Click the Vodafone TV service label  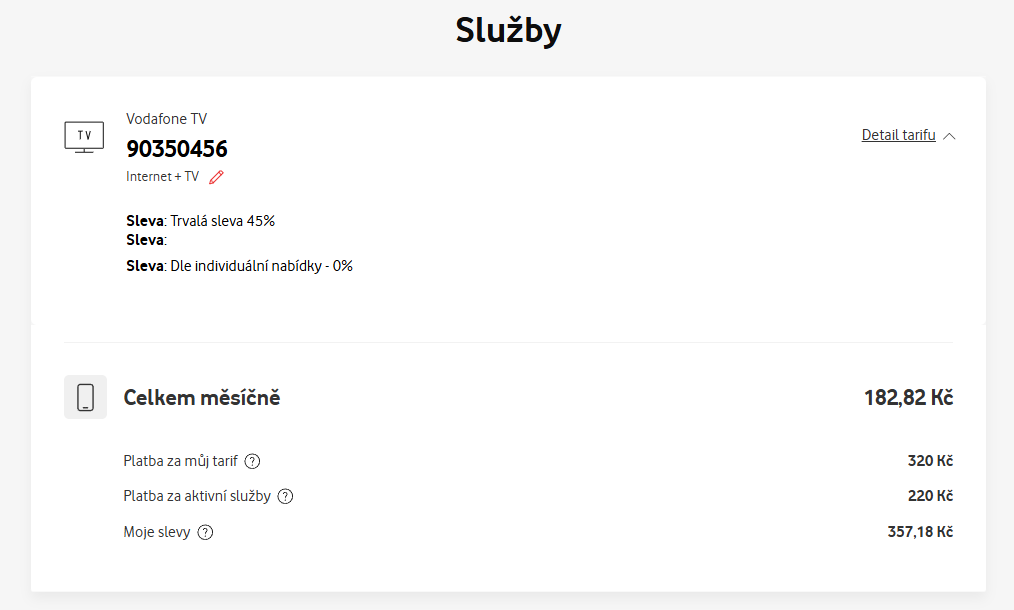pos(166,118)
